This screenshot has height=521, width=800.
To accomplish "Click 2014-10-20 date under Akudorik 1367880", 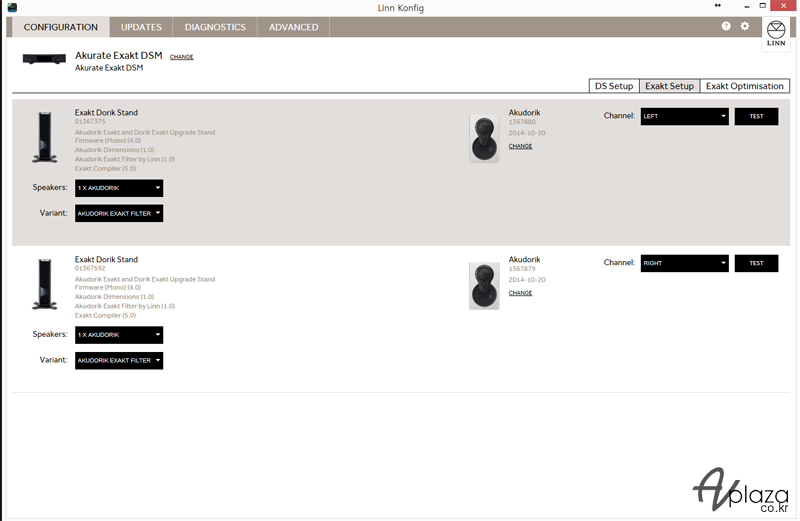I will click(x=527, y=133).
